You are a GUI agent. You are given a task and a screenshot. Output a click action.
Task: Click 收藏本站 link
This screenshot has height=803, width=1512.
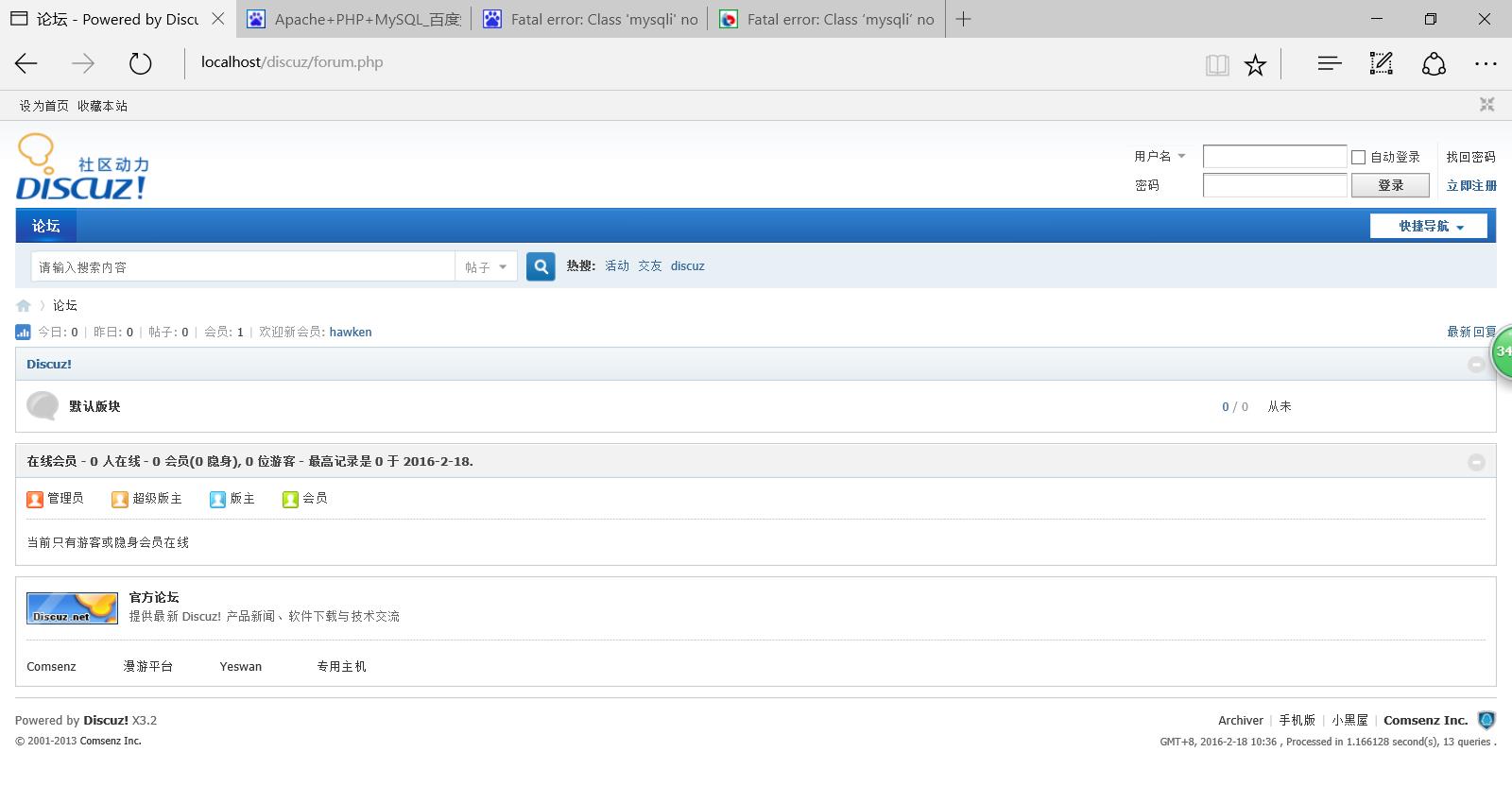(x=102, y=106)
